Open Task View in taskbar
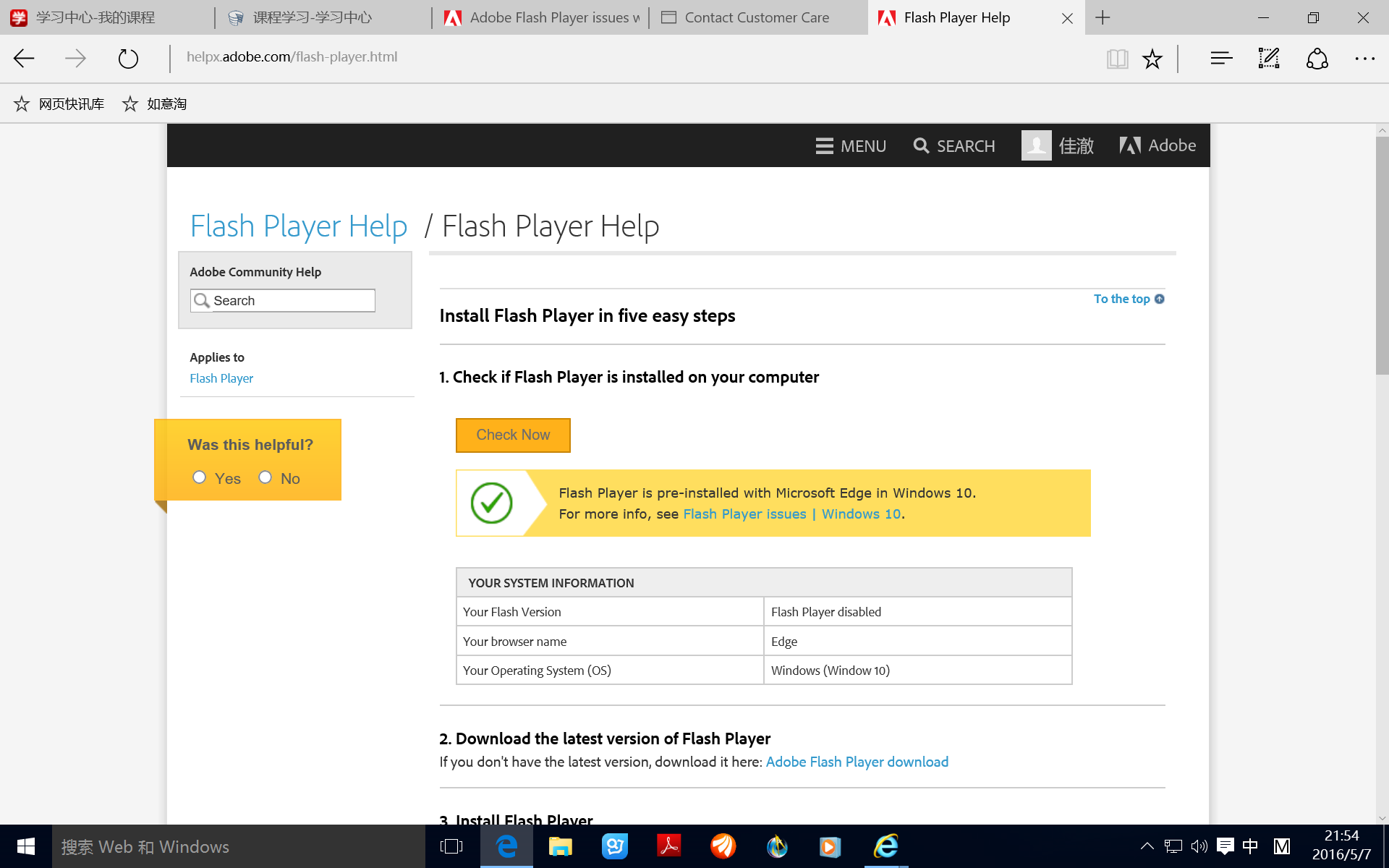Image resolution: width=1389 pixels, height=868 pixels. tap(451, 846)
